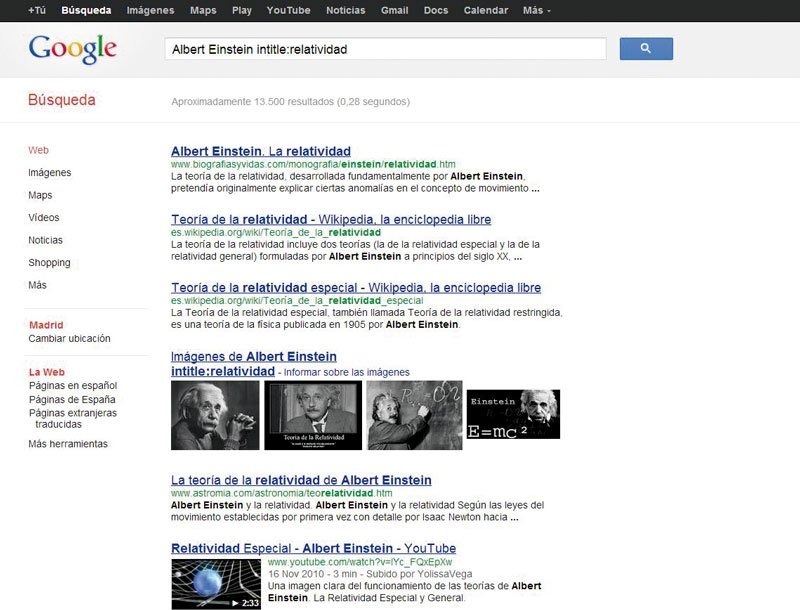Select Imágenes filter in left sidebar
This screenshot has width=800, height=610.
49,172
